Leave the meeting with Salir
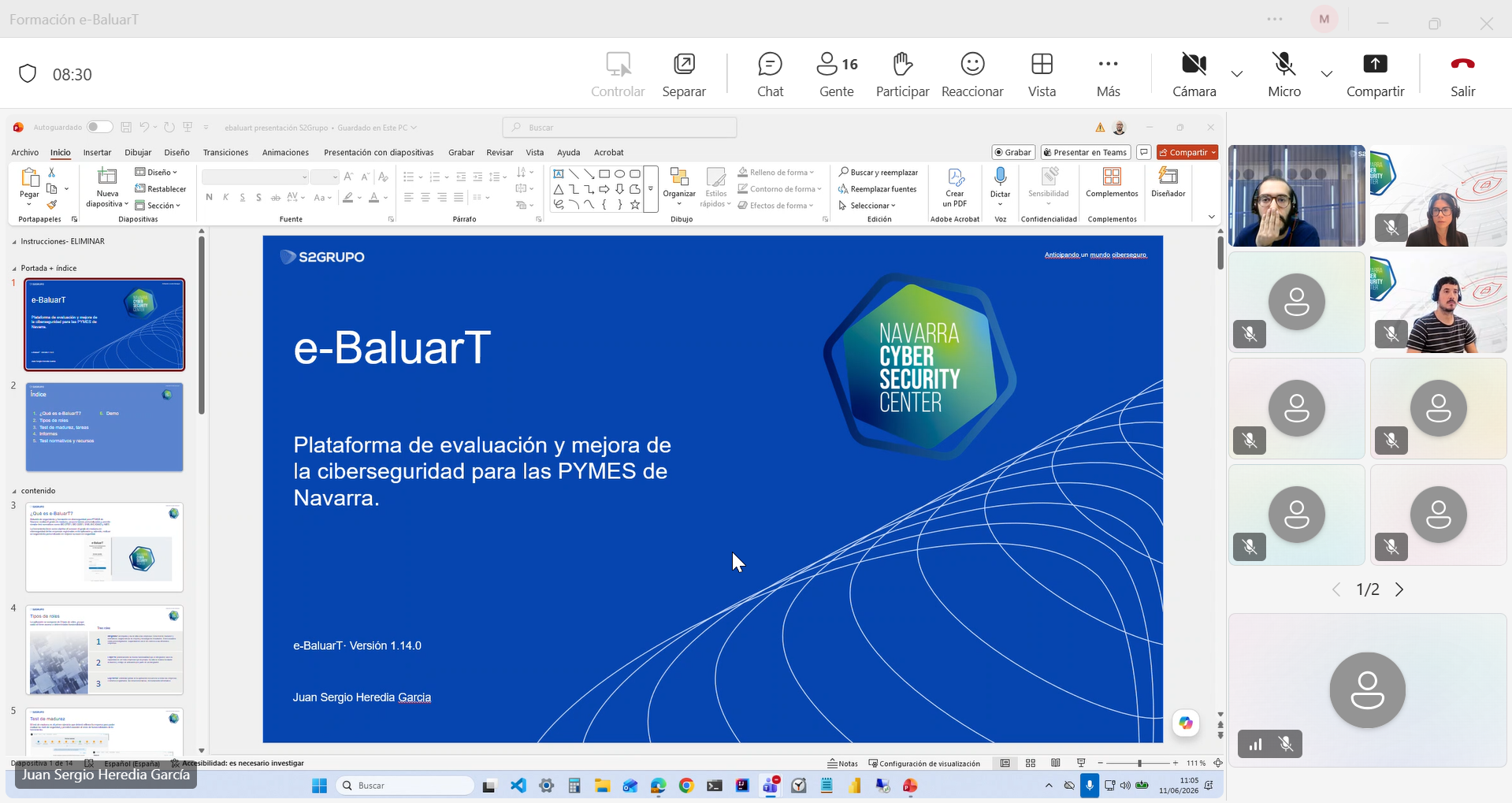The width and height of the screenshot is (1512, 803). point(1462,75)
